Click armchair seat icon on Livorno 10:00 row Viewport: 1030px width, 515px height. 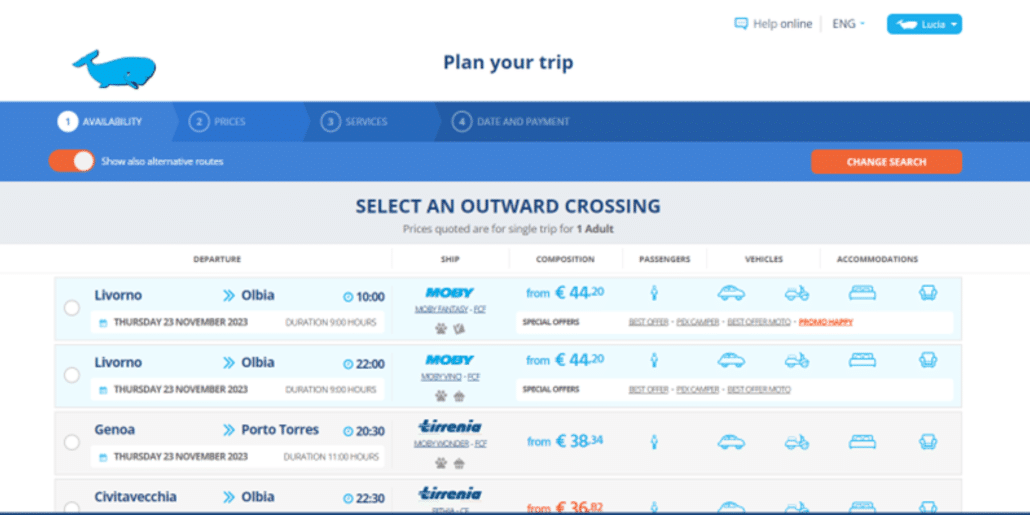coord(928,293)
